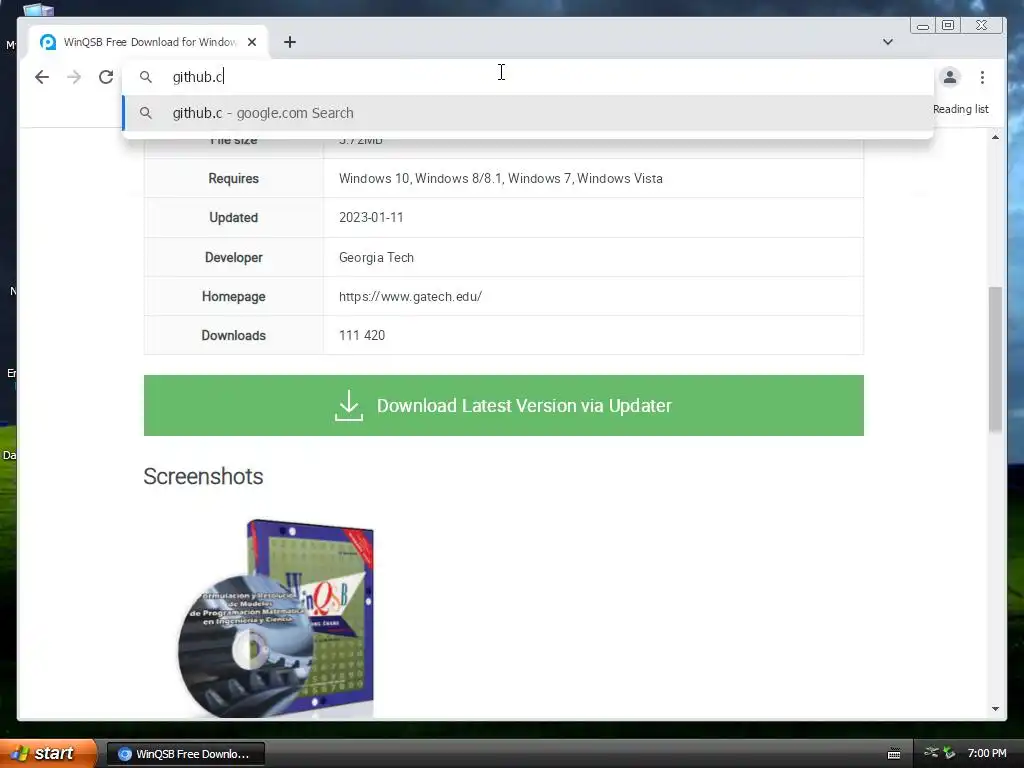Click the 'Updated' row label
Screen dimensions: 1024x768
click(x=233, y=217)
